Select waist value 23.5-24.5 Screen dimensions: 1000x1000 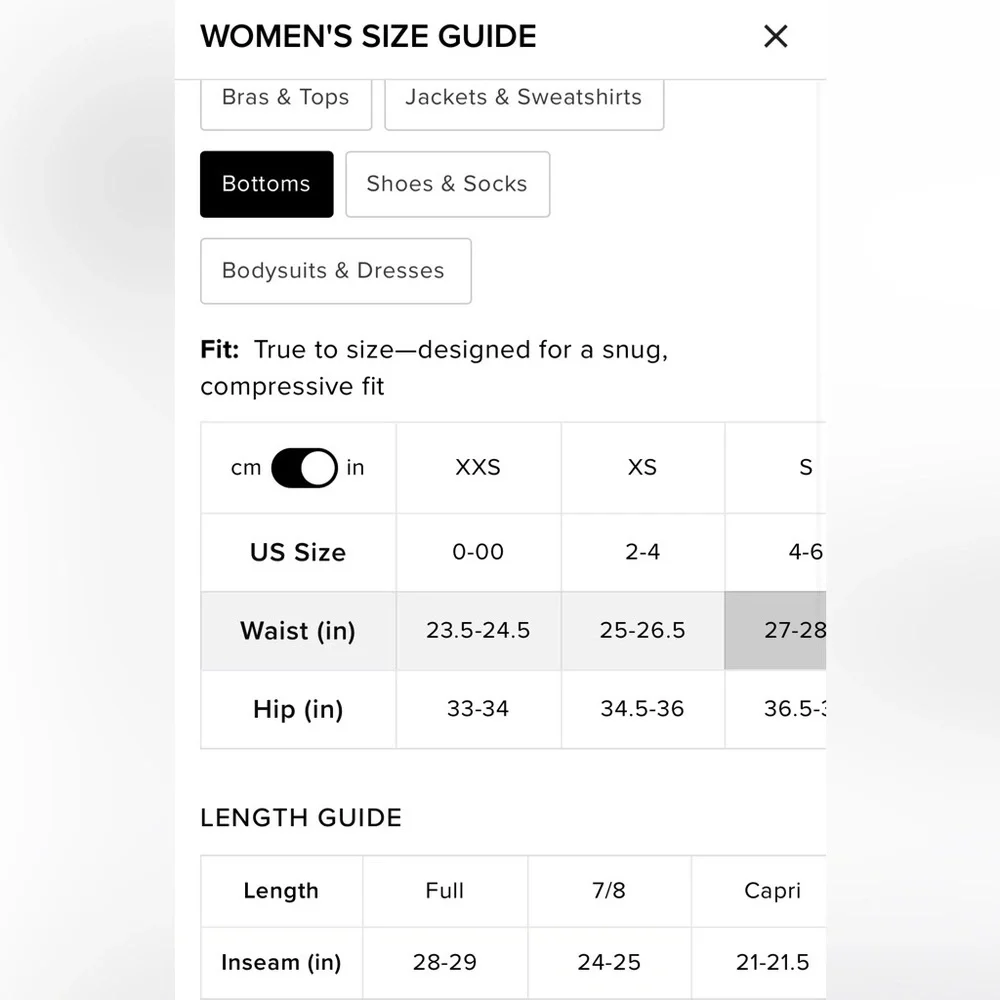(478, 631)
